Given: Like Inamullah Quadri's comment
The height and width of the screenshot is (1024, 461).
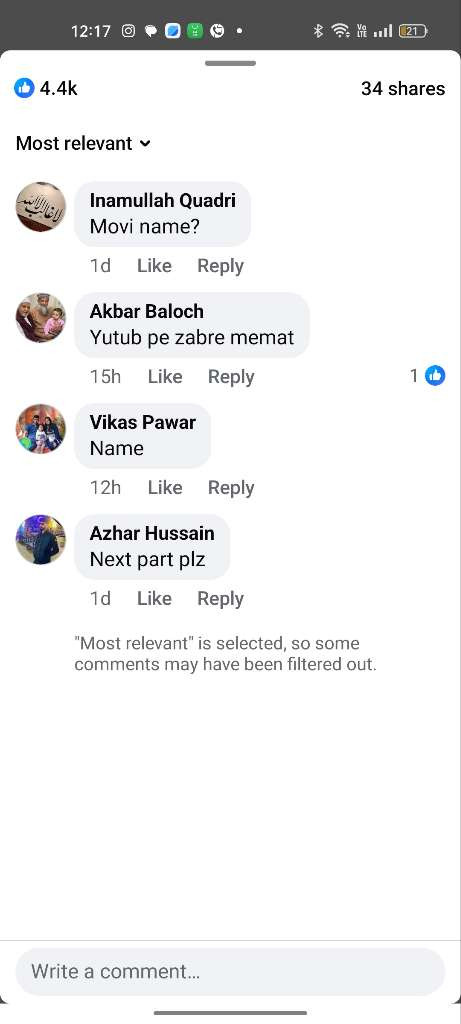Looking at the screenshot, I should (x=154, y=266).
